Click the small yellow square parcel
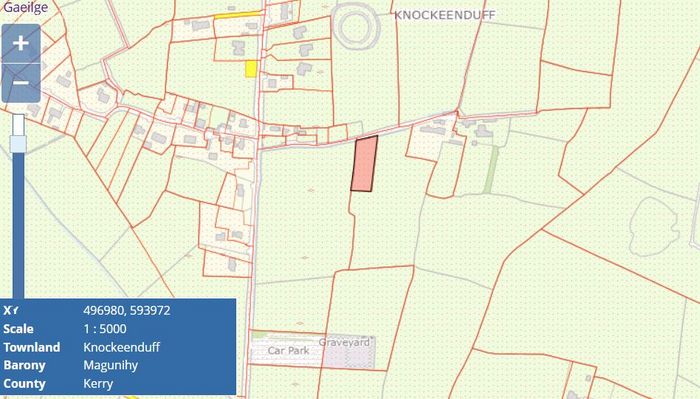The width and height of the screenshot is (700, 399). (x=251, y=69)
